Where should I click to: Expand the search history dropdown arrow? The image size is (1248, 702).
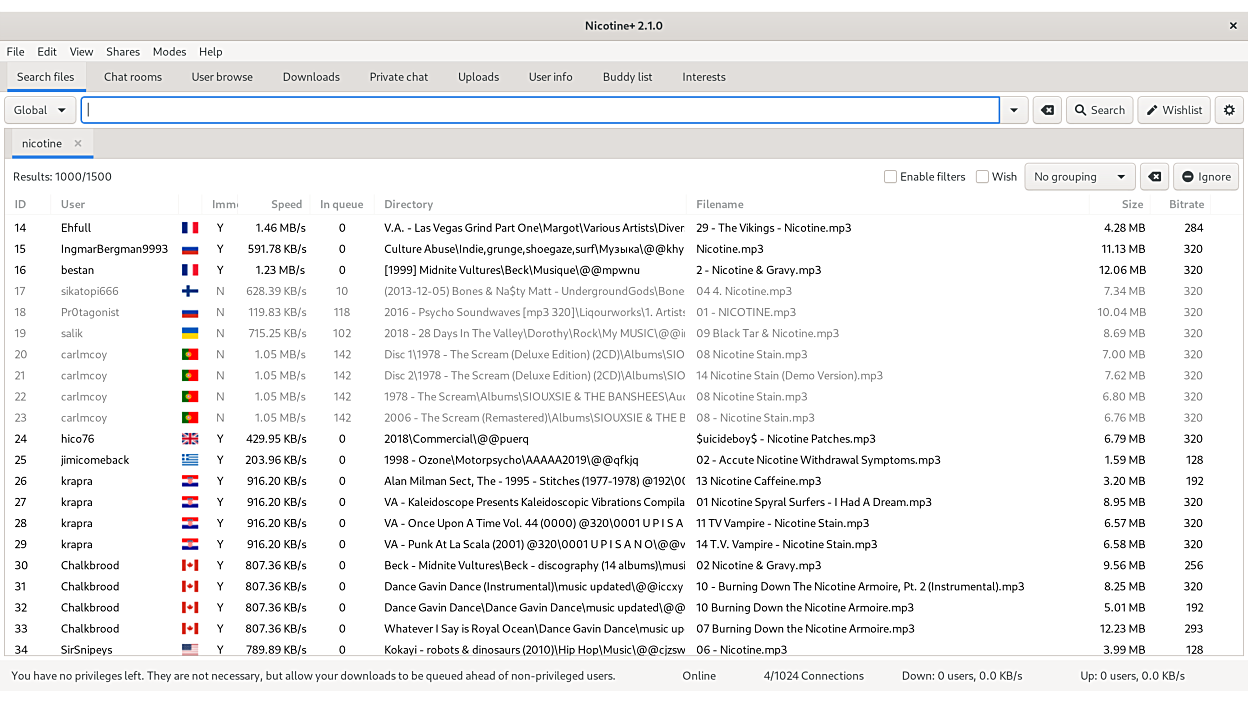[1014, 110]
